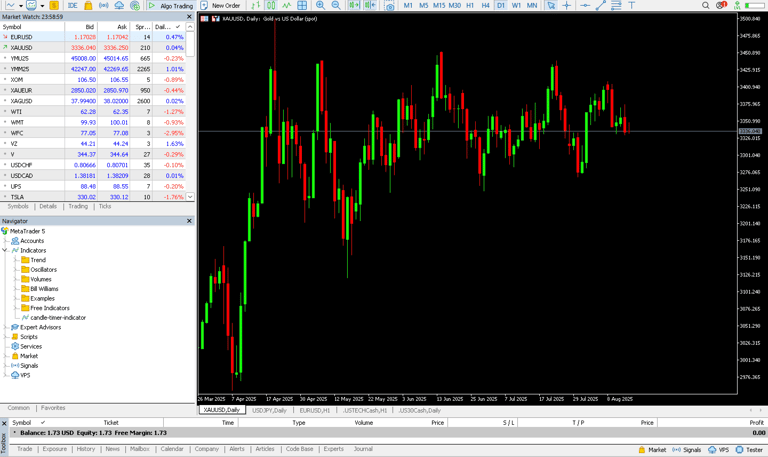
Task: Open the new chart icon
Action: pyautogui.click(x=10, y=5)
